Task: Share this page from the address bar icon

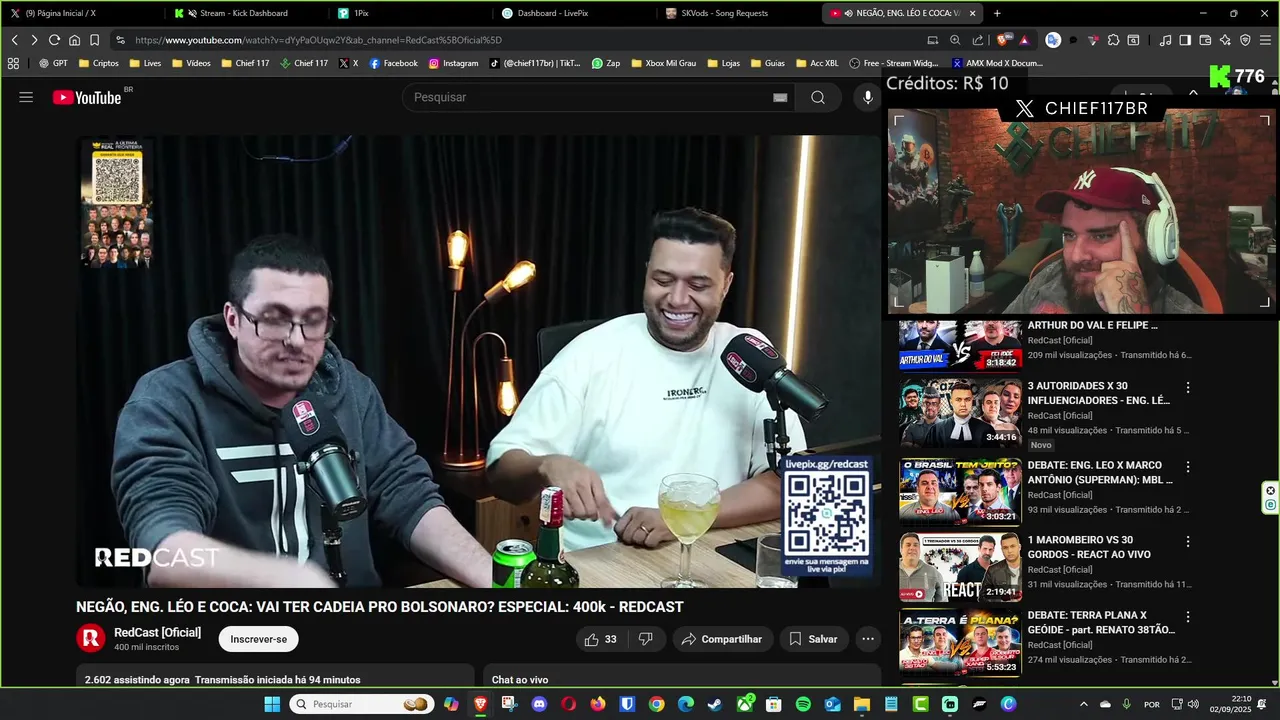Action: tap(978, 40)
